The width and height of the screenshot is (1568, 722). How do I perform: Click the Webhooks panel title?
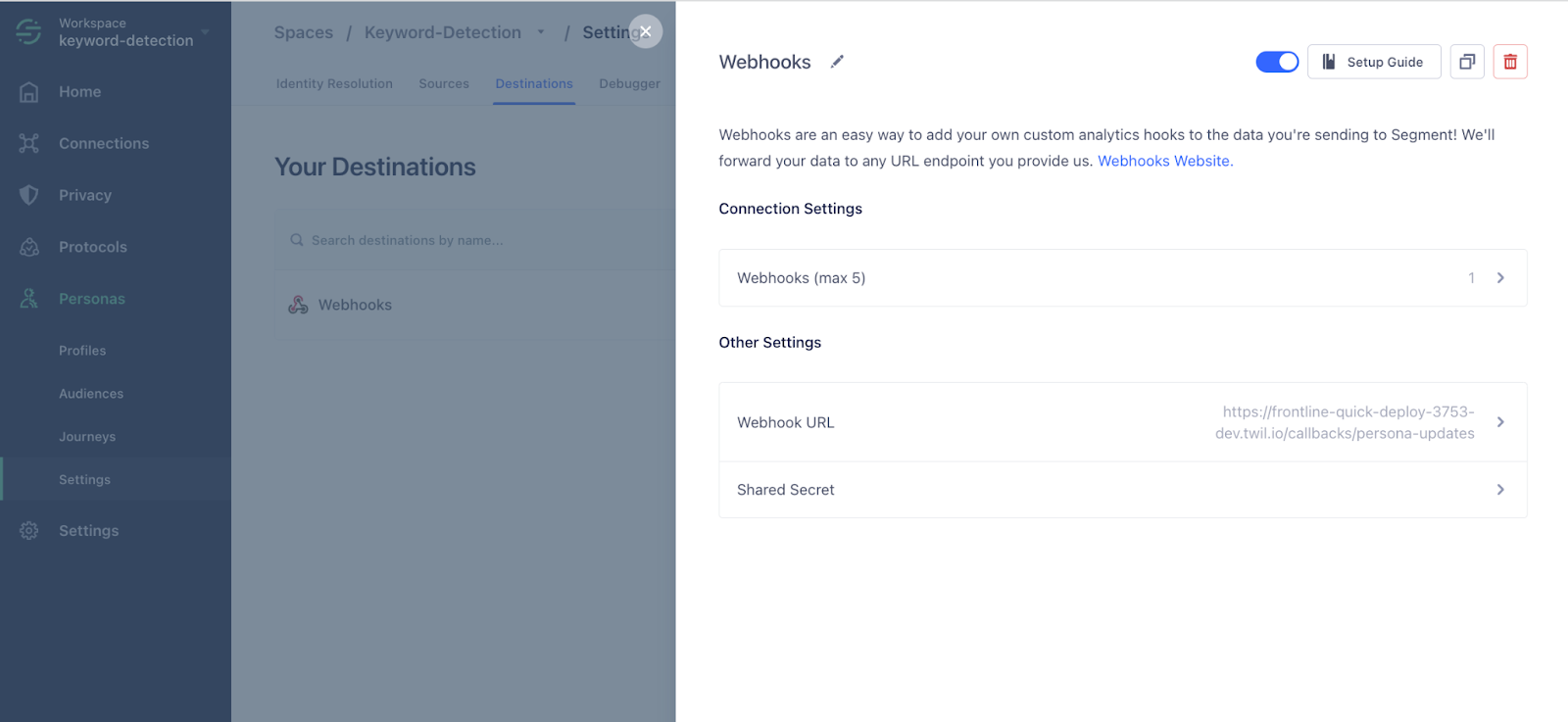pos(765,62)
